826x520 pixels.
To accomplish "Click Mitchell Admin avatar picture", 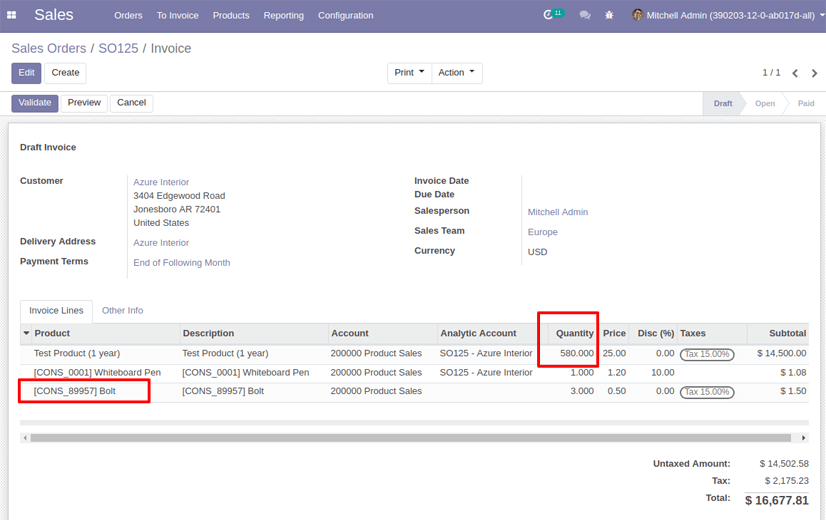I will (x=637, y=15).
